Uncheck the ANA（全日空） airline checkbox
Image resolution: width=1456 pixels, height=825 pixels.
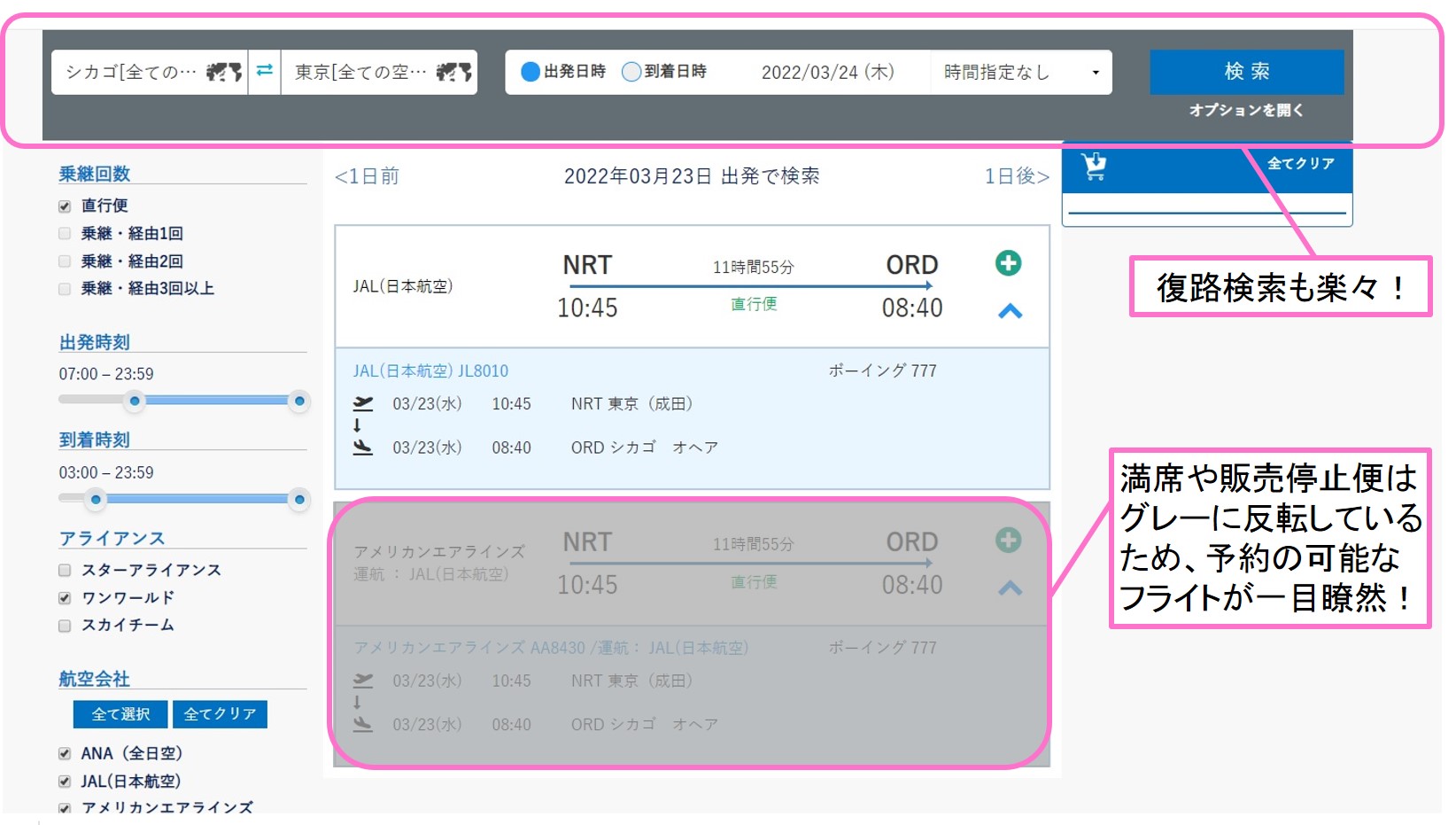pos(65,754)
